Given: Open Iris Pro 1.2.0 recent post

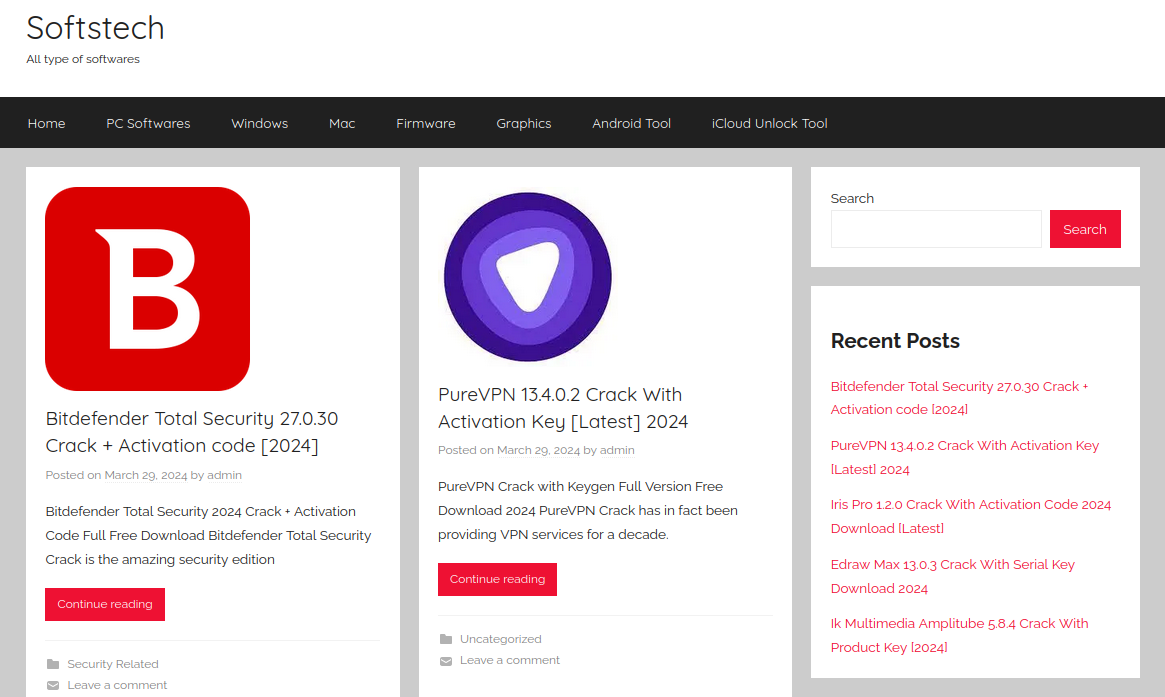Looking at the screenshot, I should point(970,505).
